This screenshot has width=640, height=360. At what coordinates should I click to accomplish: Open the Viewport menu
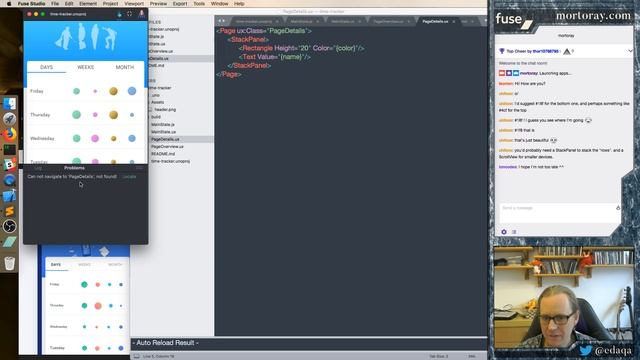pyautogui.click(x=134, y=4)
